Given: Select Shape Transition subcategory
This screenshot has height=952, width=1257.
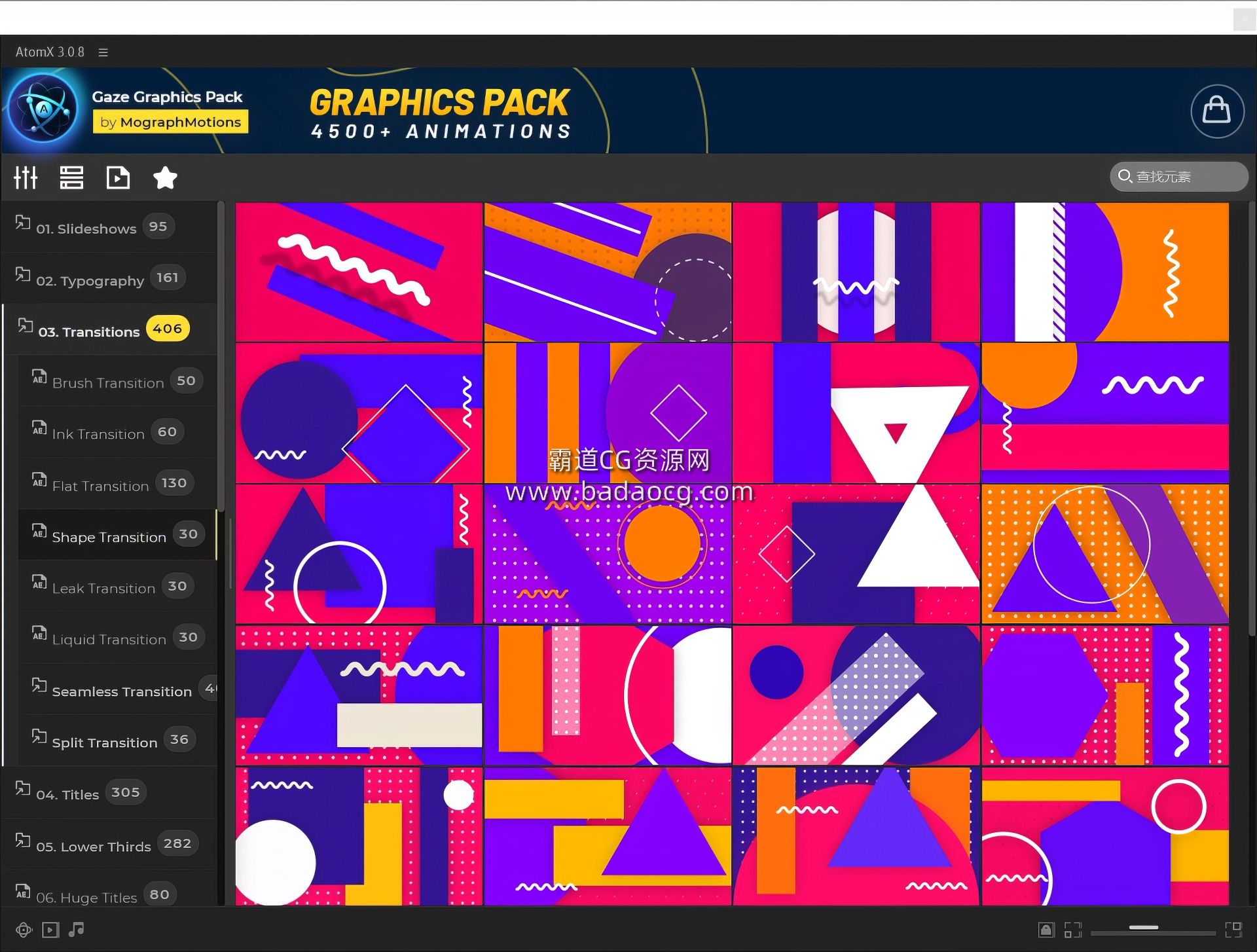Looking at the screenshot, I should (117, 535).
